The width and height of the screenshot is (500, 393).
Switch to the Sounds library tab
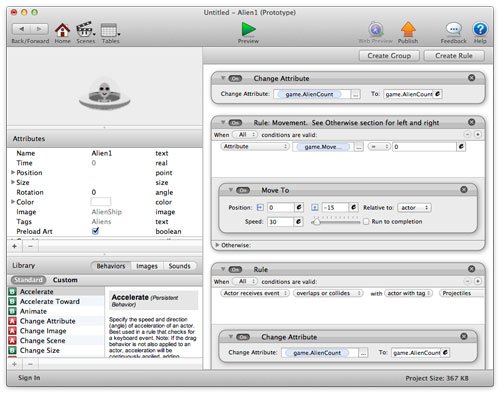click(179, 266)
